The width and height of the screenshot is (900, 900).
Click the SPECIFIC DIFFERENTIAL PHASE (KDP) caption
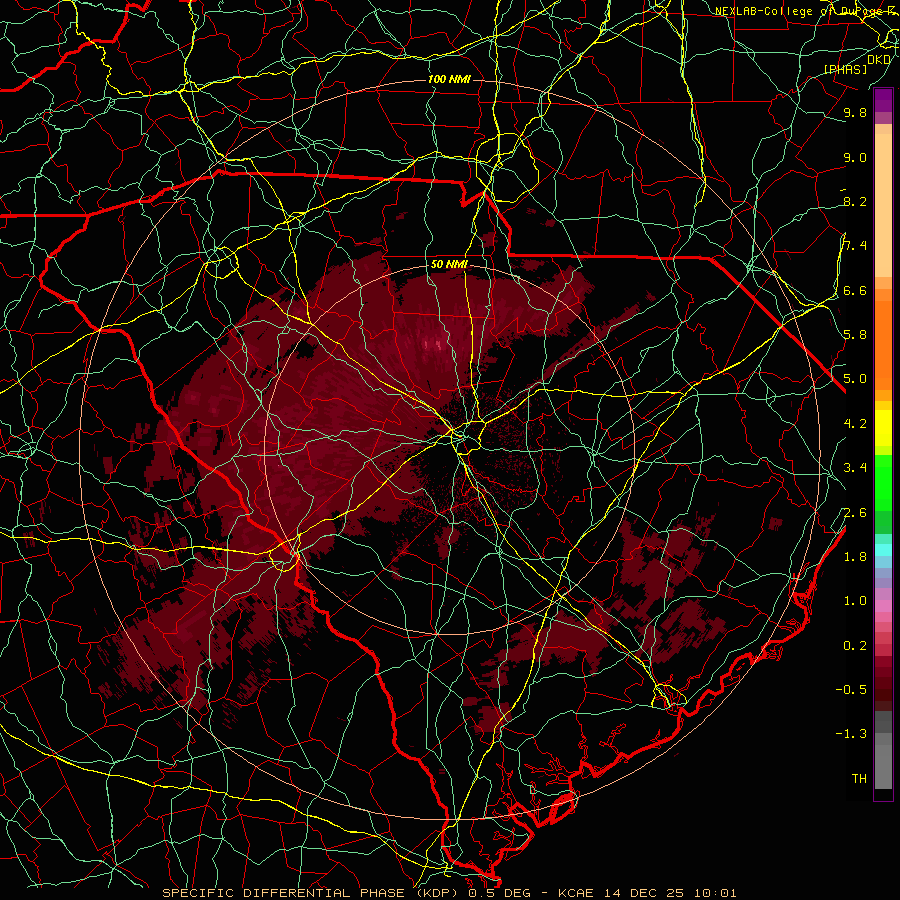[310, 893]
